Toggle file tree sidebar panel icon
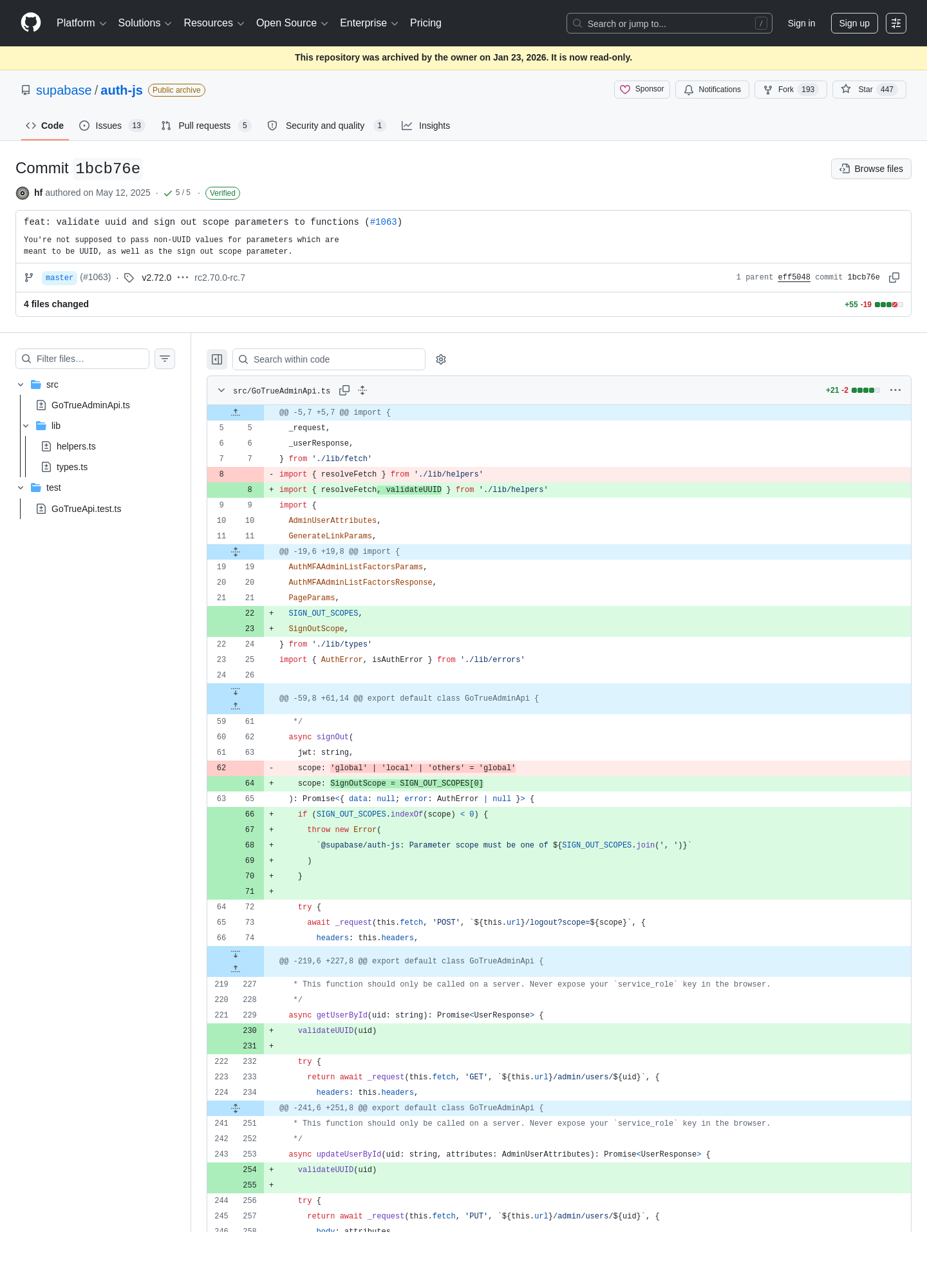927x1288 pixels. [217, 359]
